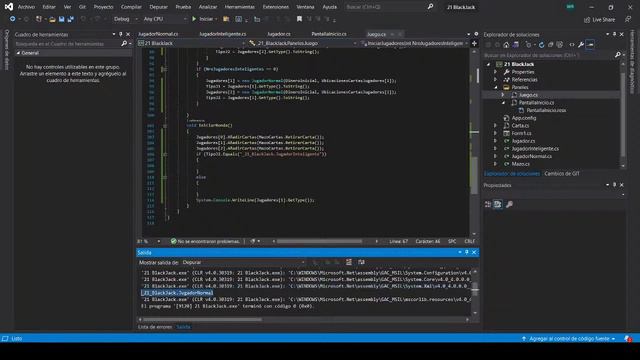Expand the Properties node
640x360 pixels.
click(496, 72)
